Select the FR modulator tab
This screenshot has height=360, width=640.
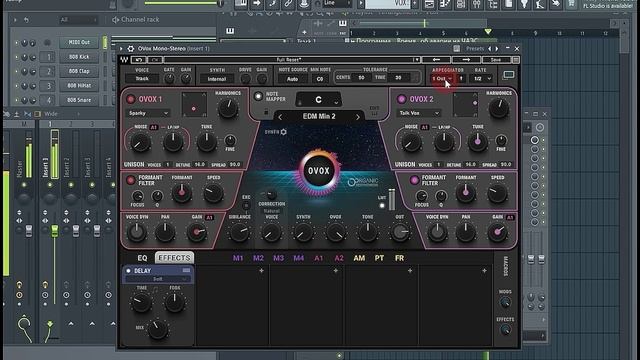[399, 258]
